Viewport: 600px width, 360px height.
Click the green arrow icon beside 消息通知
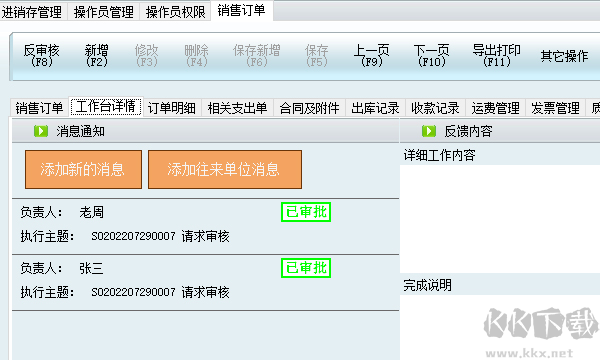click(41, 131)
